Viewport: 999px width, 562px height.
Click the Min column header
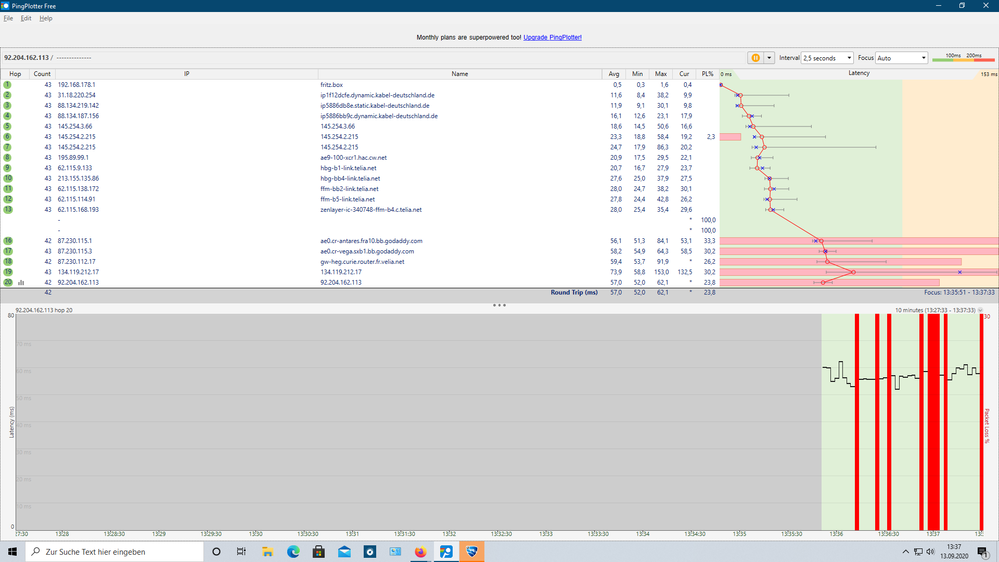pos(637,74)
